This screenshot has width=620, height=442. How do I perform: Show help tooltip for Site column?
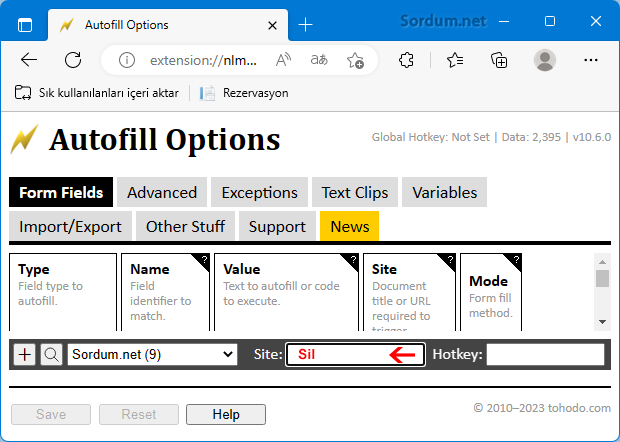(x=450, y=260)
